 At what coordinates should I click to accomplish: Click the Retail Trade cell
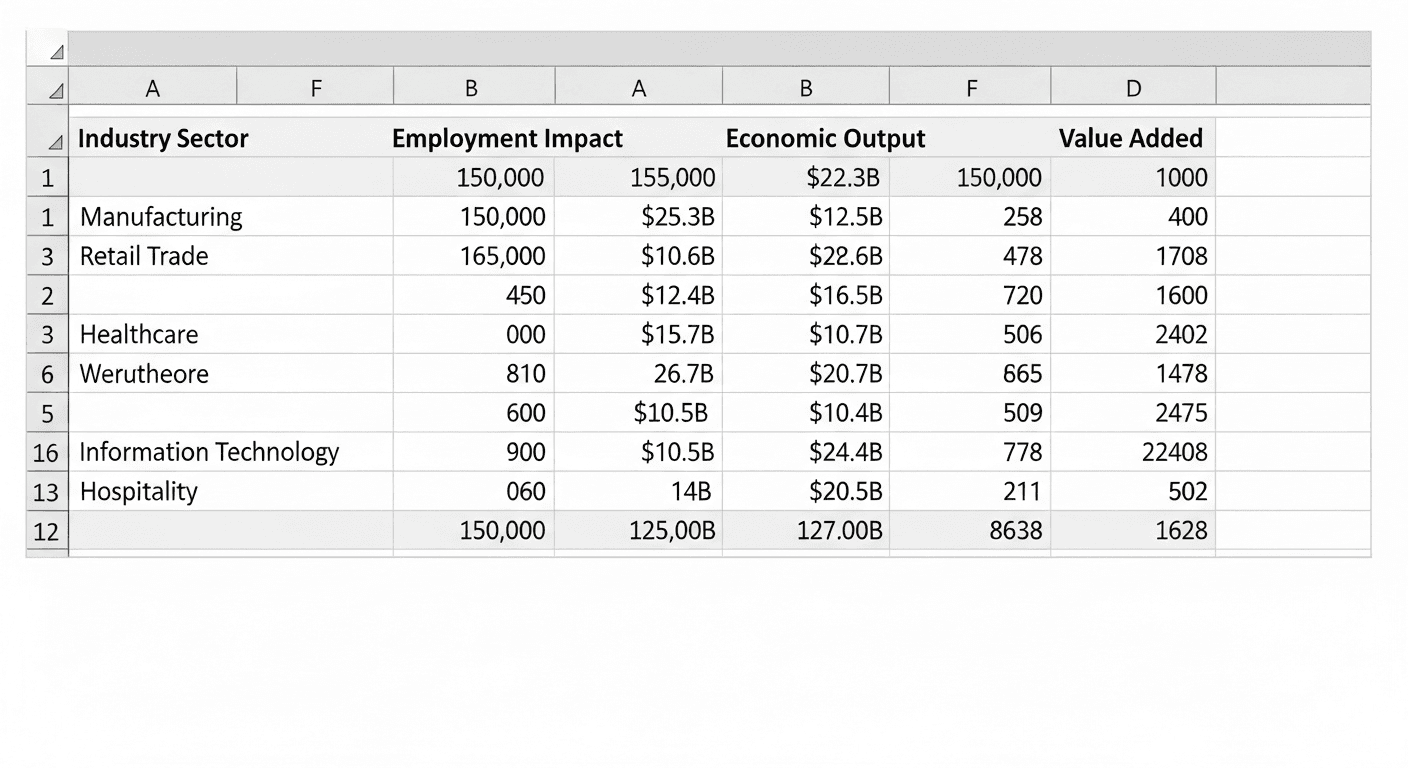click(143, 256)
